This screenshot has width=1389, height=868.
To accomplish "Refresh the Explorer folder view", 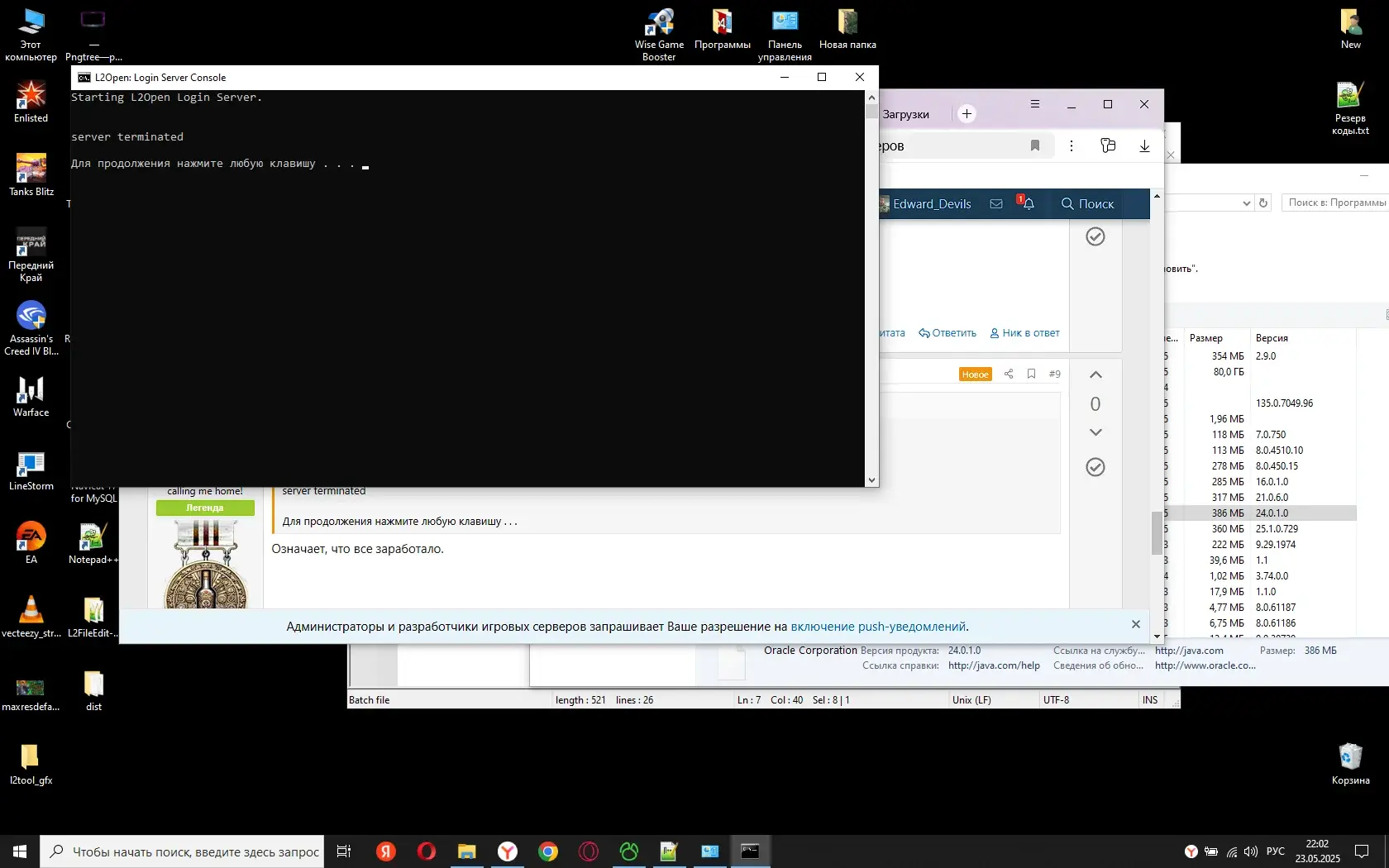I will point(1263,203).
